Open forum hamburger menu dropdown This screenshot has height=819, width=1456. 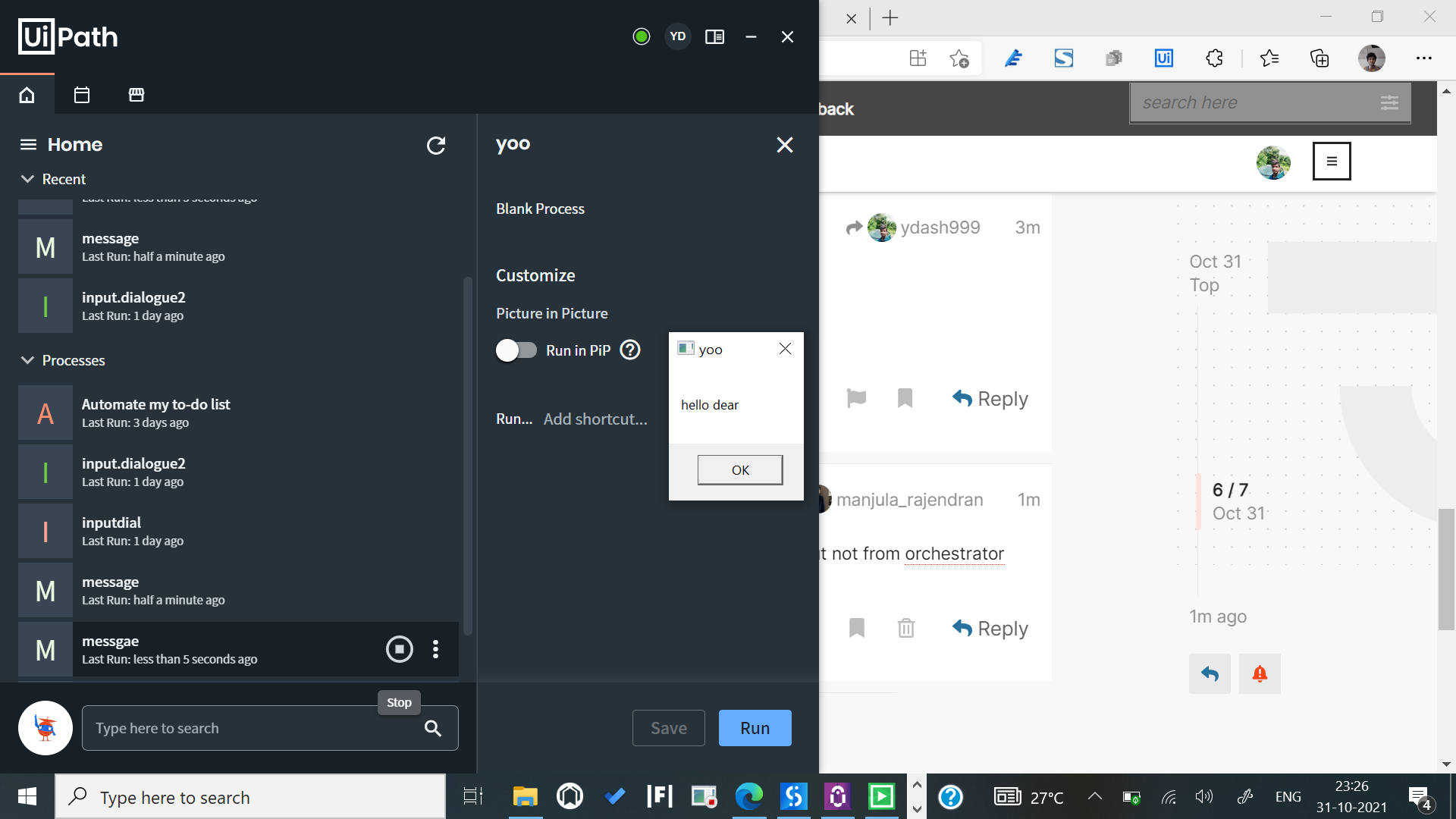point(1331,161)
